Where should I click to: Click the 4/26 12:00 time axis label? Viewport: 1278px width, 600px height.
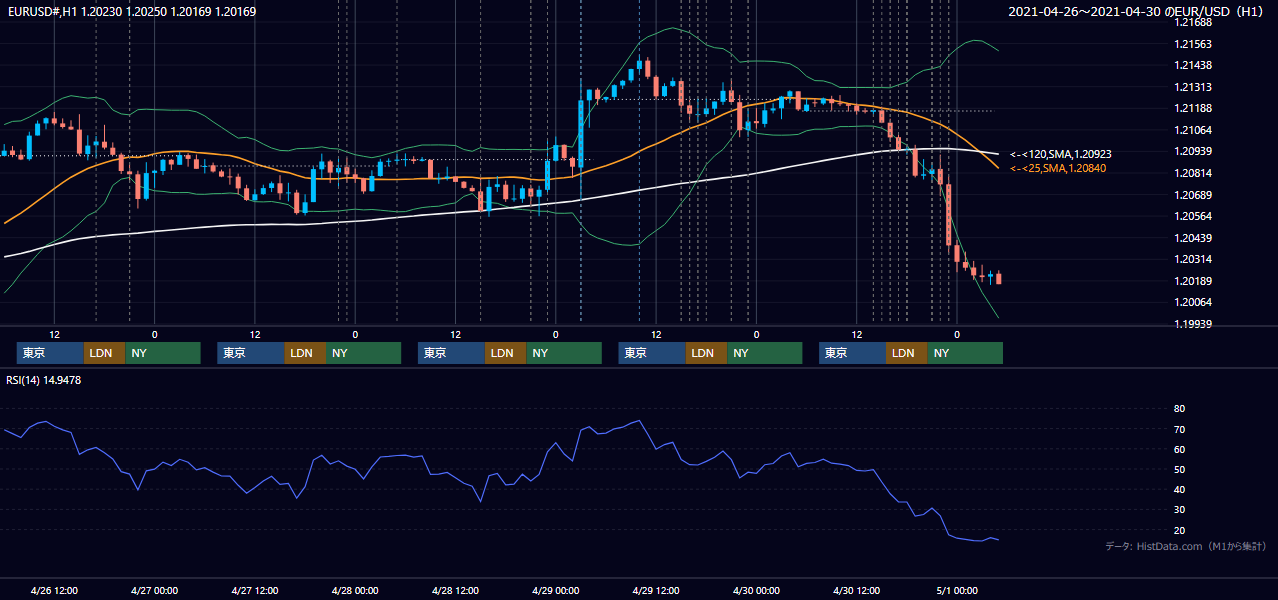[54, 591]
